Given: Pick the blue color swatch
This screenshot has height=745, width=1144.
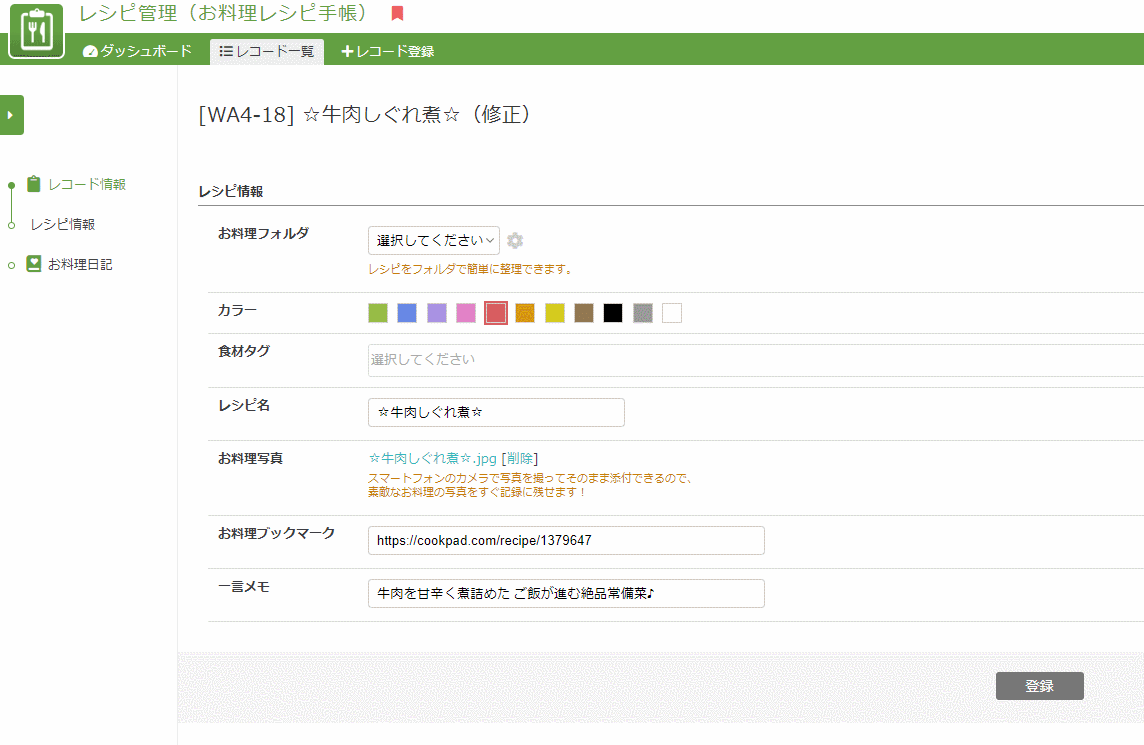Looking at the screenshot, I should coord(407,313).
